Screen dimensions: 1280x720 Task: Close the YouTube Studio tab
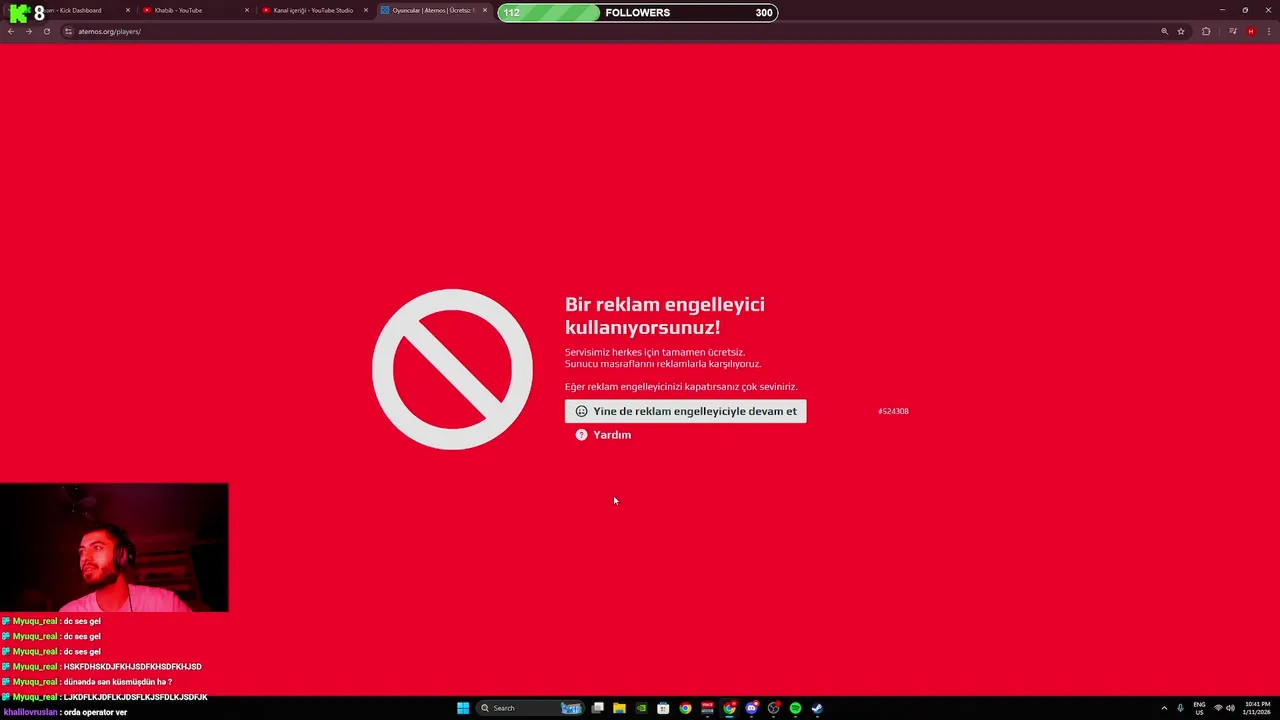point(366,10)
